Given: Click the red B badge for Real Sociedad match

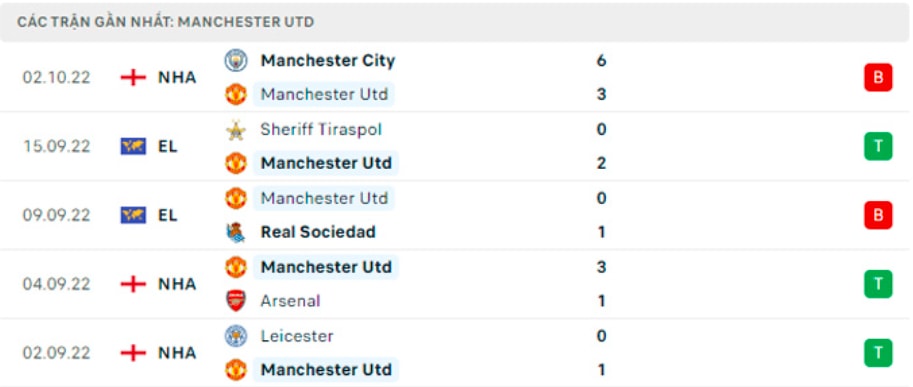Looking at the screenshot, I should (x=877, y=215).
